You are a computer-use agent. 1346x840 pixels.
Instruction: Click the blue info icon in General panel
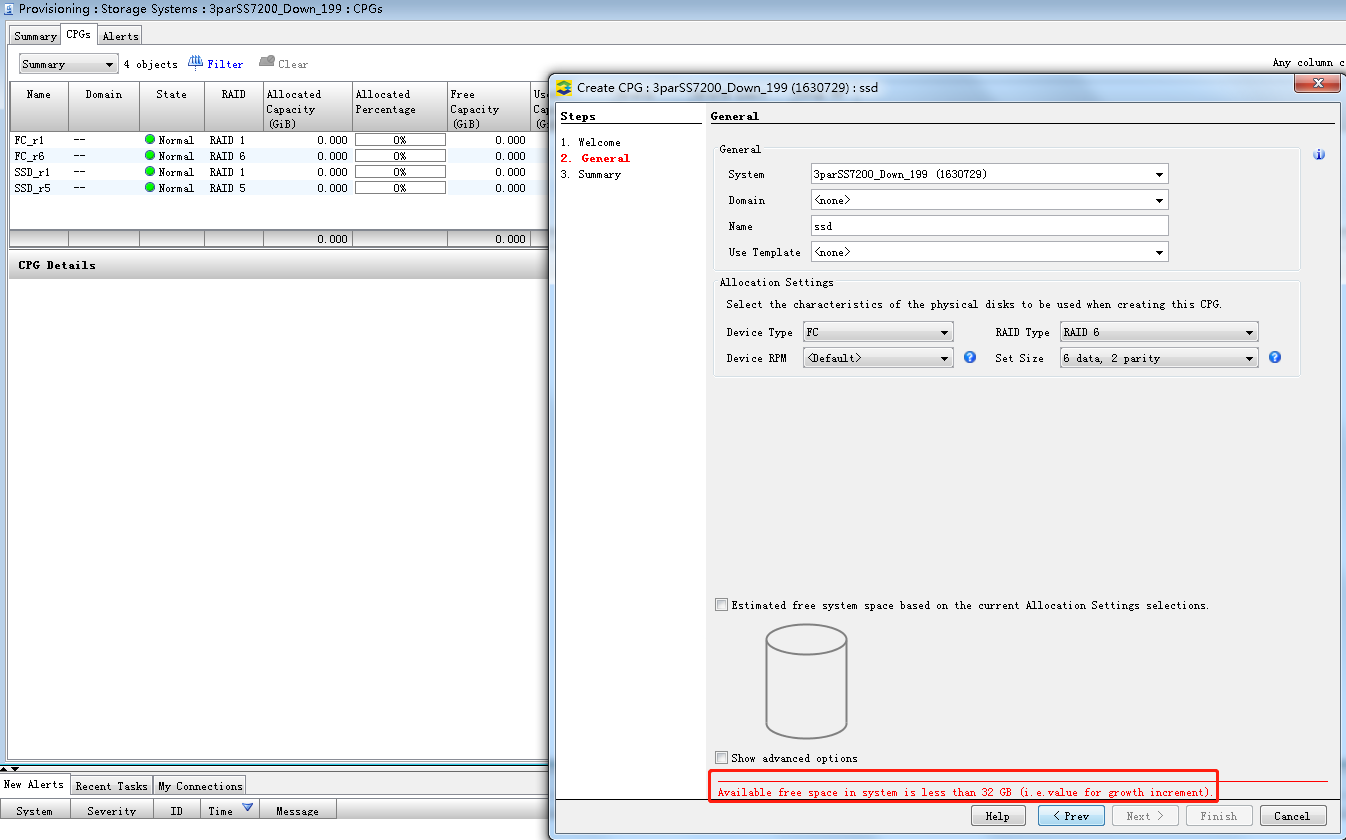point(1318,155)
